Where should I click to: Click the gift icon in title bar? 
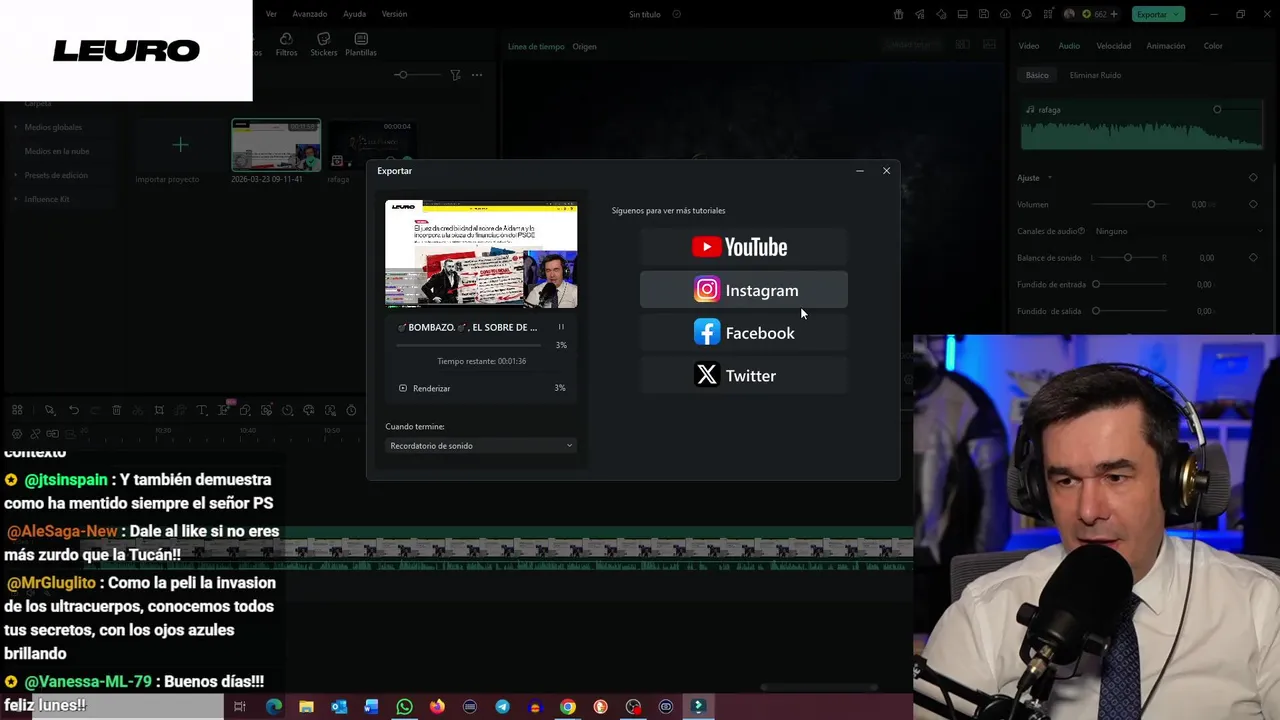tap(898, 14)
